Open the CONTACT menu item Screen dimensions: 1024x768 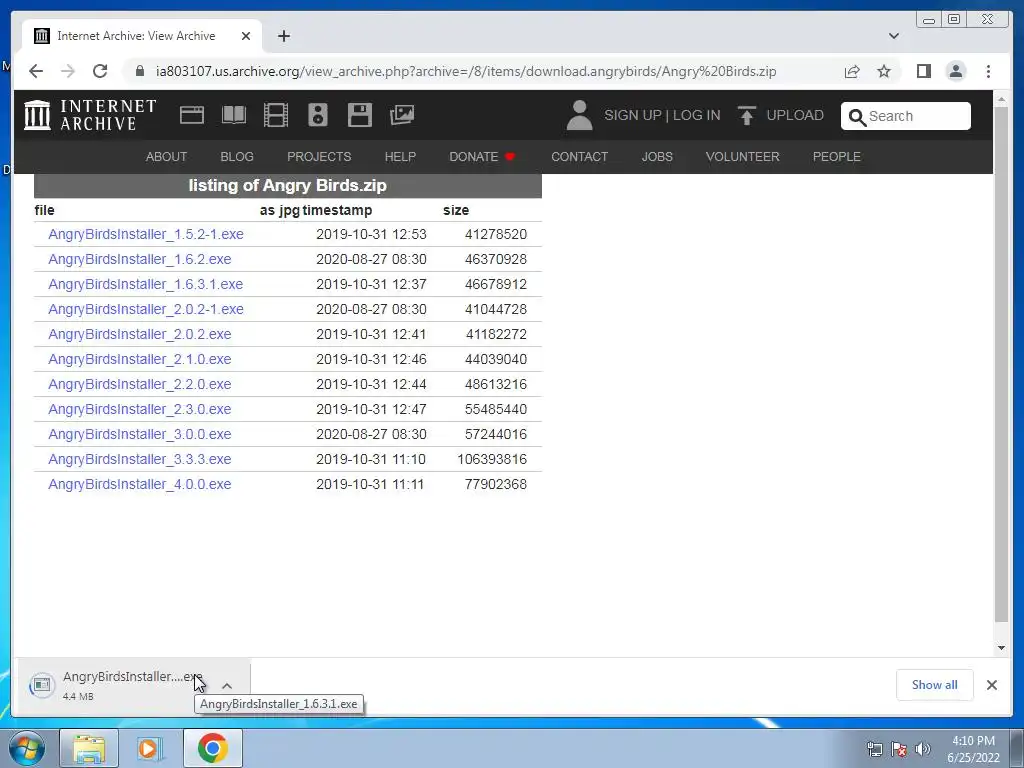[579, 157]
